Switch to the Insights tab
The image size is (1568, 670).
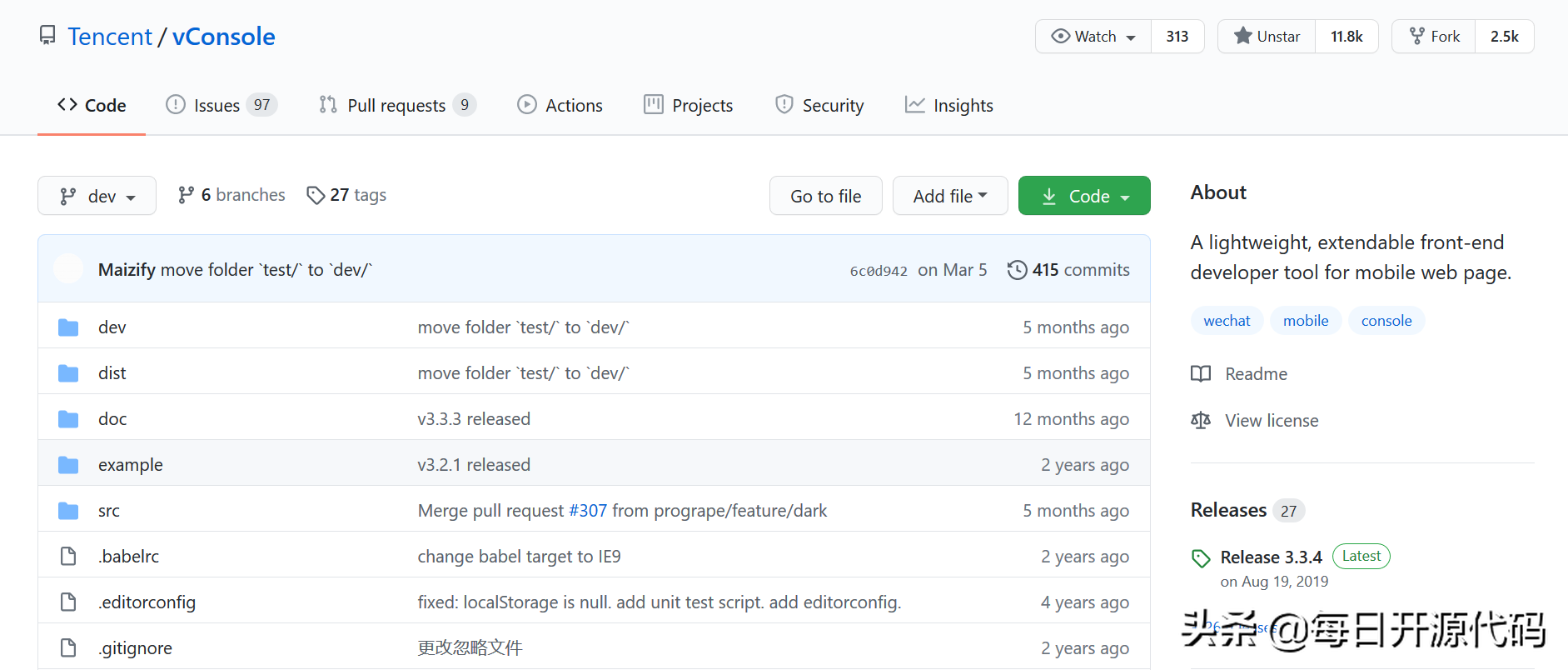point(948,106)
